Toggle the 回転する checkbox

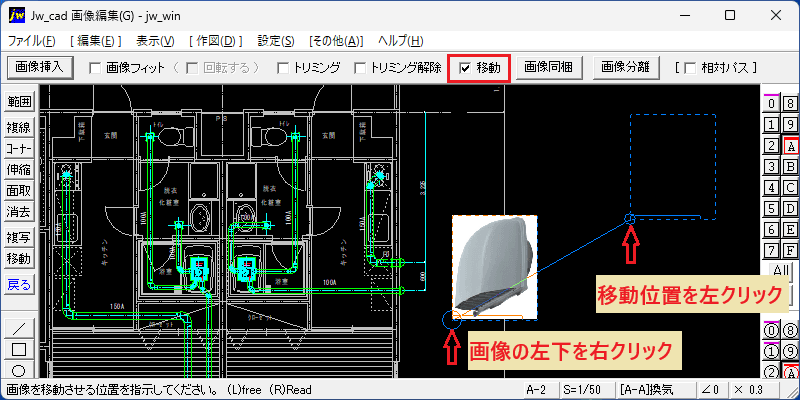tap(192, 68)
